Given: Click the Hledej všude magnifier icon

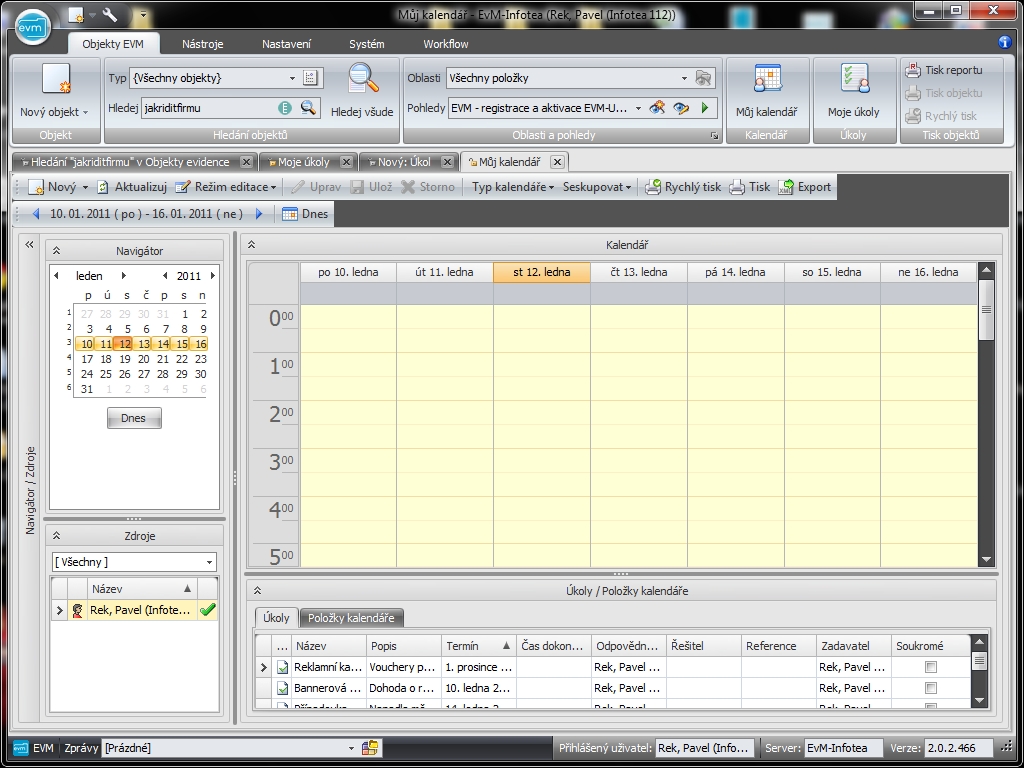Looking at the screenshot, I should click(x=362, y=80).
